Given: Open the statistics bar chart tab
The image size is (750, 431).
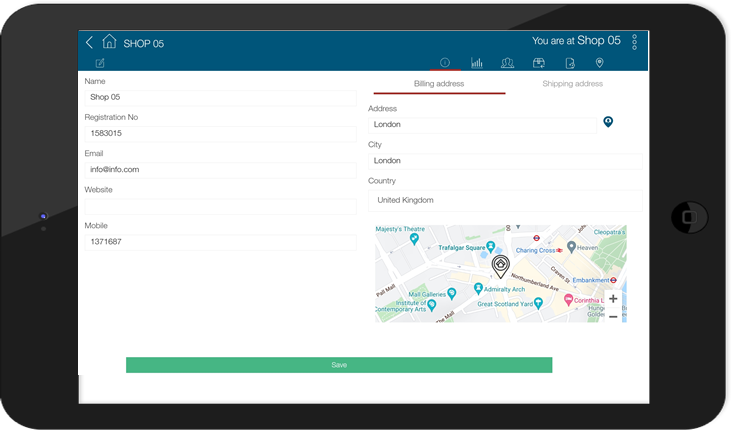Looking at the screenshot, I should click(477, 63).
